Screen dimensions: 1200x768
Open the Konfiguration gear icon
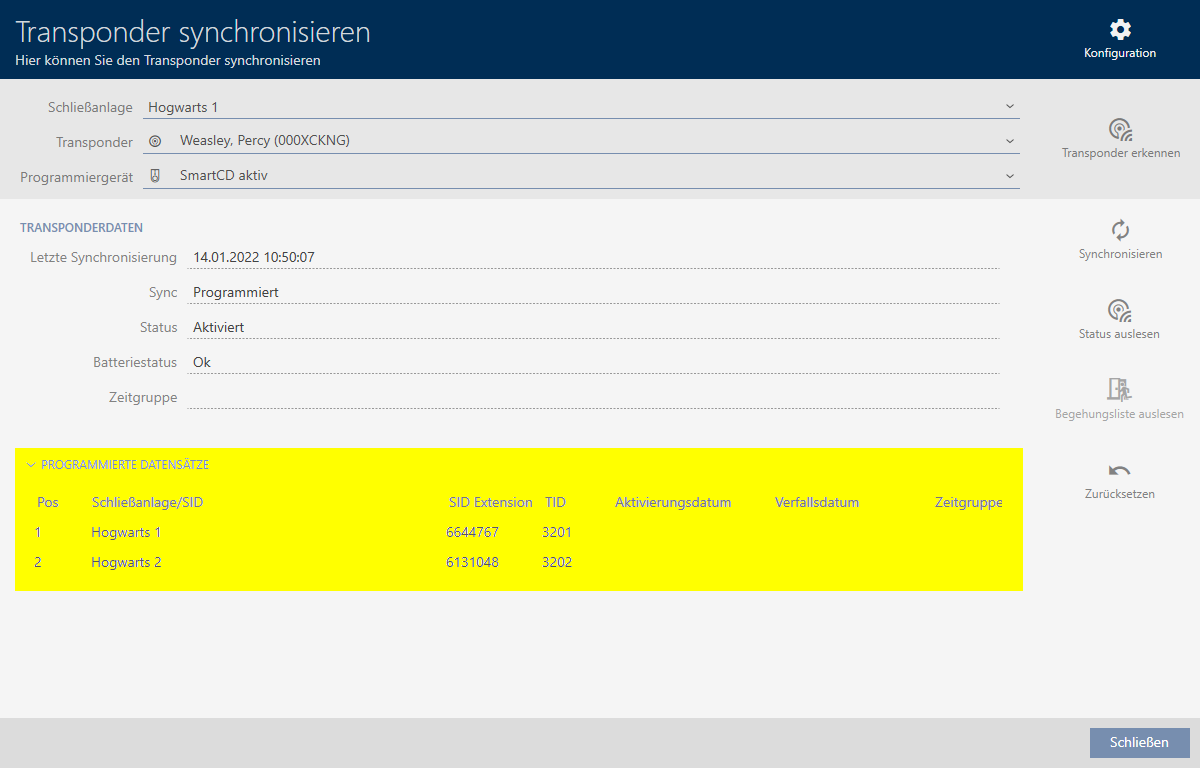[x=1120, y=30]
